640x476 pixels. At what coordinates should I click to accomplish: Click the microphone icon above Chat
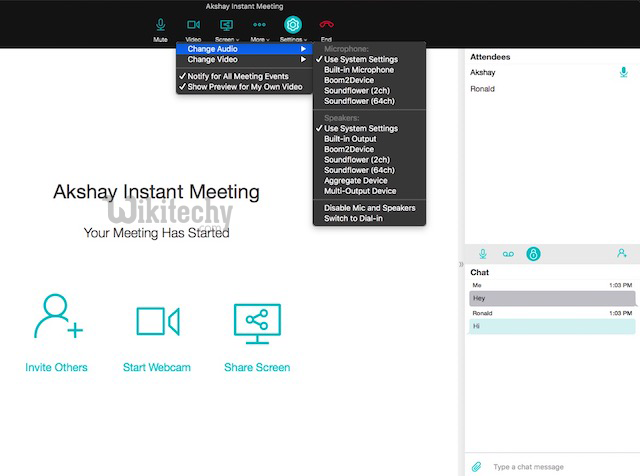483,254
